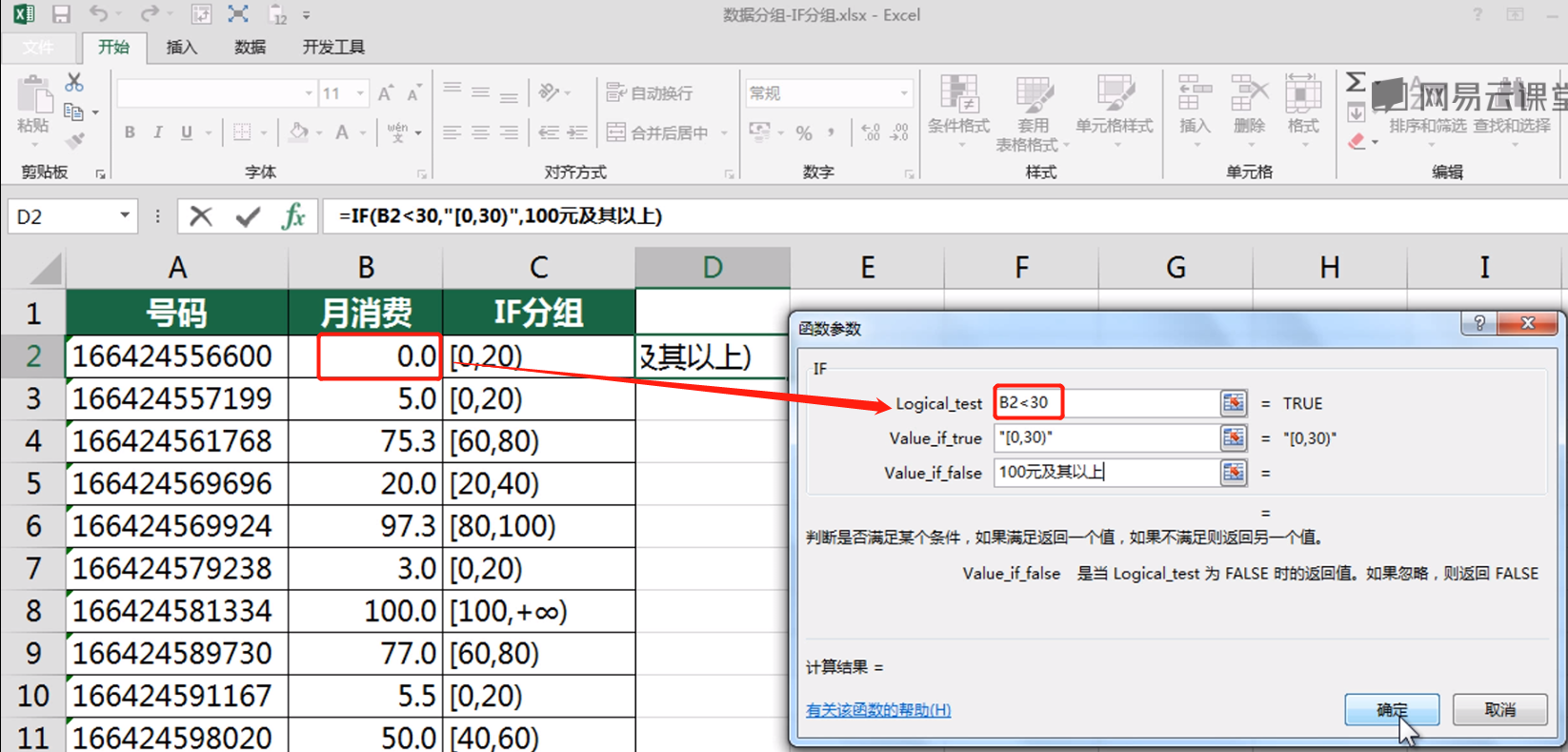
Task: Click the fx Insert Function icon
Action: click(294, 216)
